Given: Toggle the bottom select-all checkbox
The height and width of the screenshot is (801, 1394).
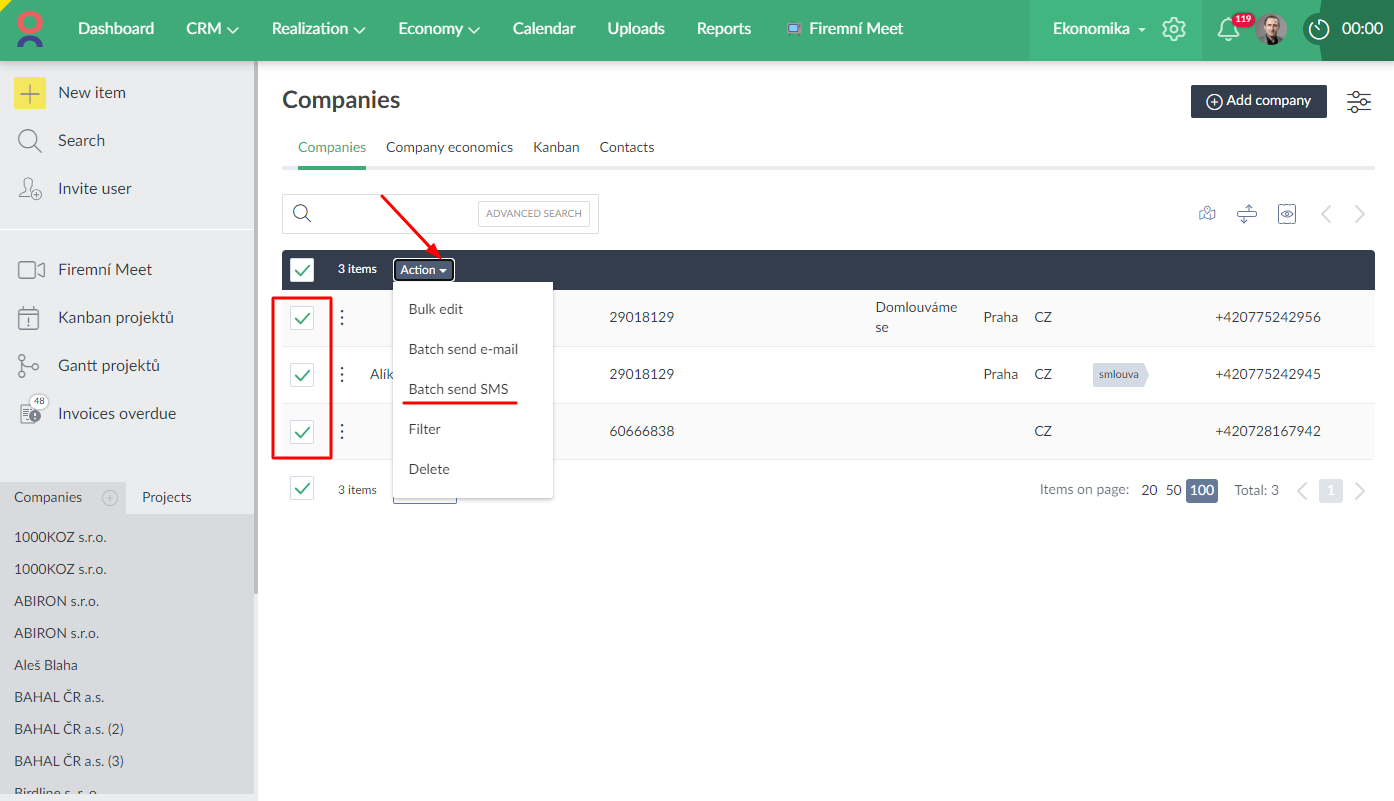Looking at the screenshot, I should click(302, 489).
